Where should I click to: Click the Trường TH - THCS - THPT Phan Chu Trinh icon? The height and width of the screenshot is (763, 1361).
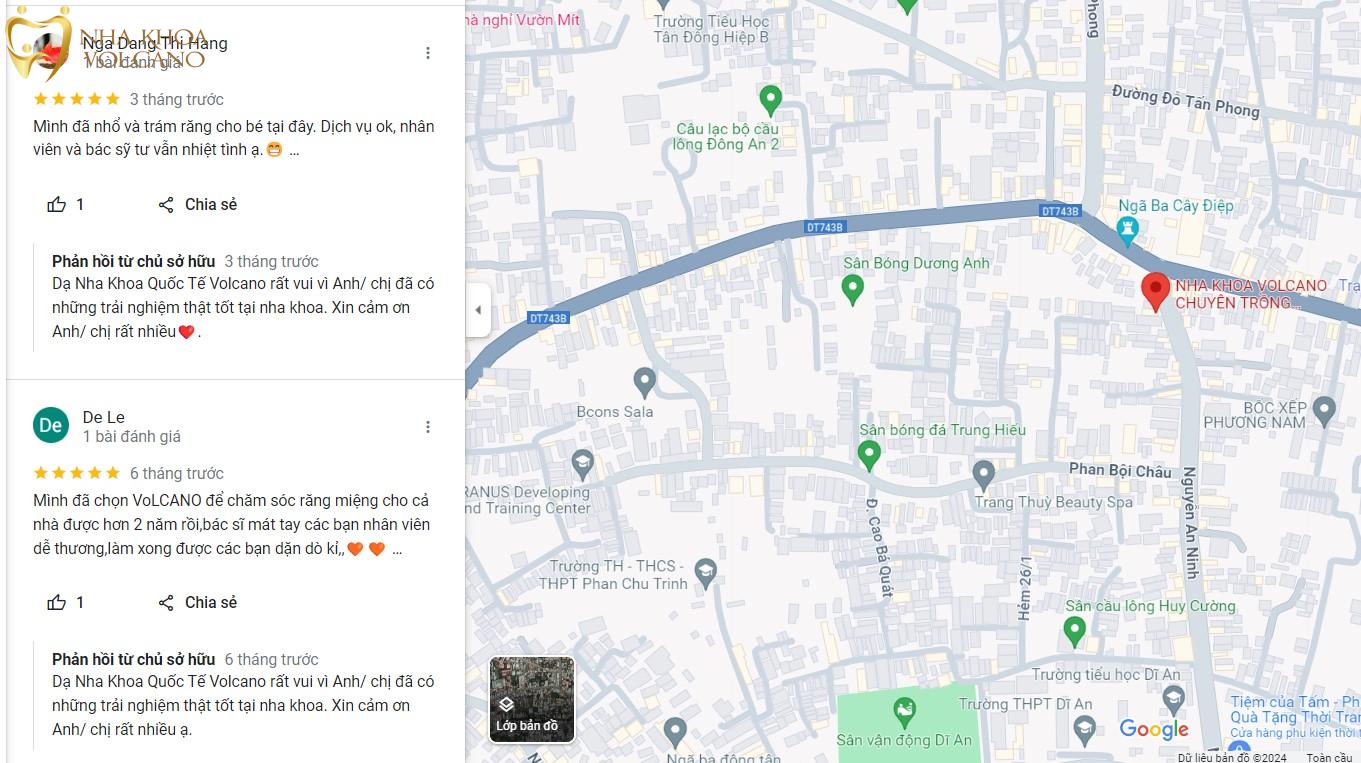tap(706, 573)
